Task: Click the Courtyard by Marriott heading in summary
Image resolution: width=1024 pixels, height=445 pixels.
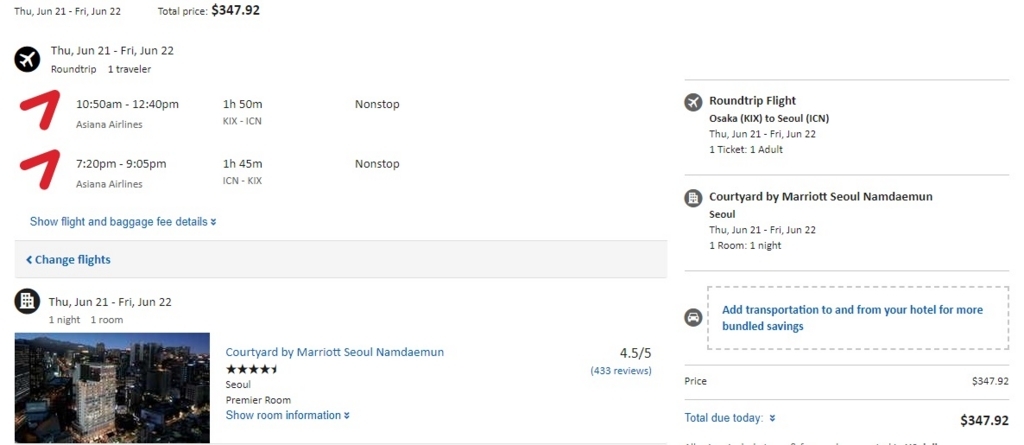Action: [x=820, y=197]
